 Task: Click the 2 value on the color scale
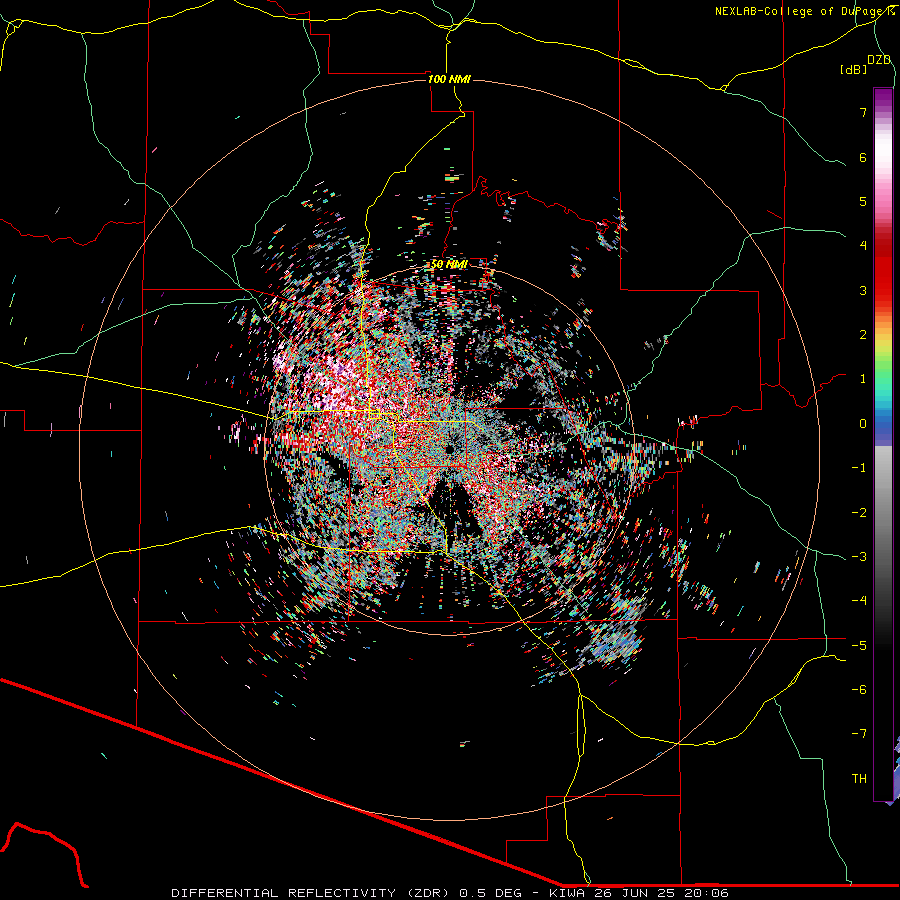(x=863, y=335)
